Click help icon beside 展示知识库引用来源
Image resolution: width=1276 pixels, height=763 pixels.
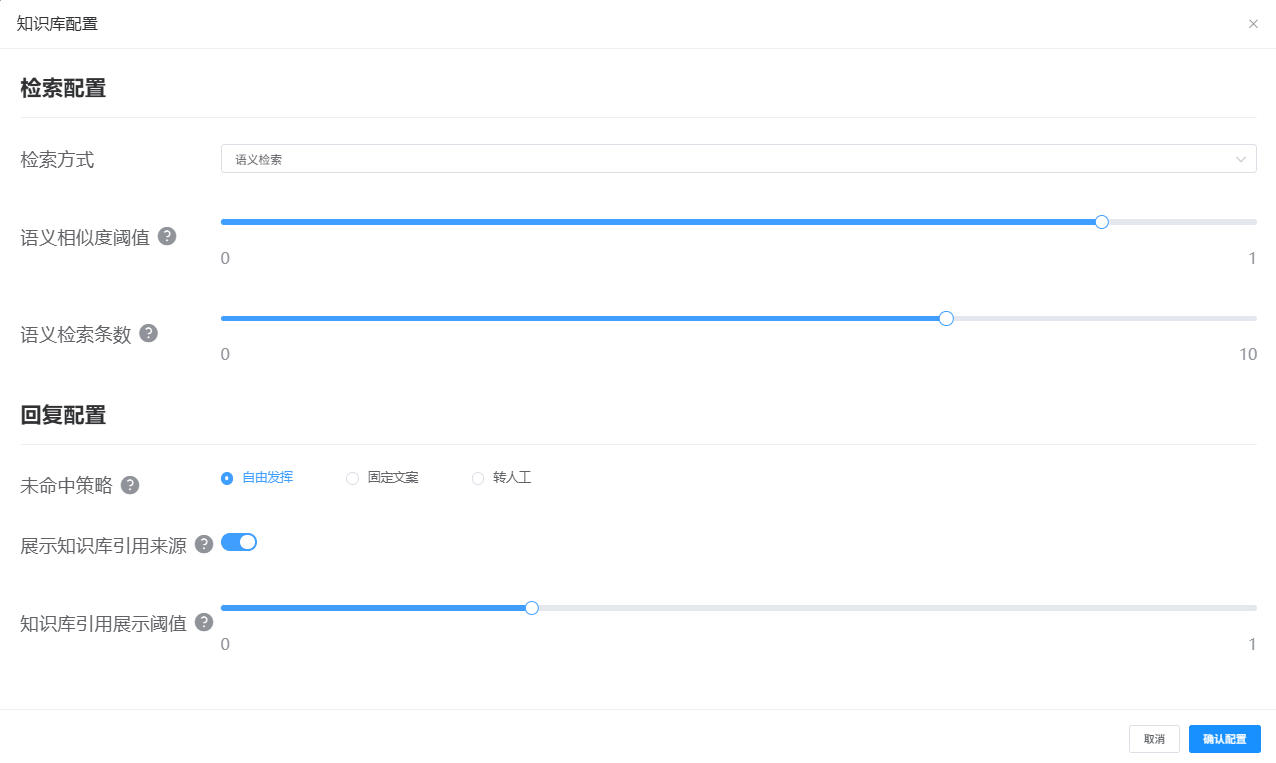(x=204, y=544)
